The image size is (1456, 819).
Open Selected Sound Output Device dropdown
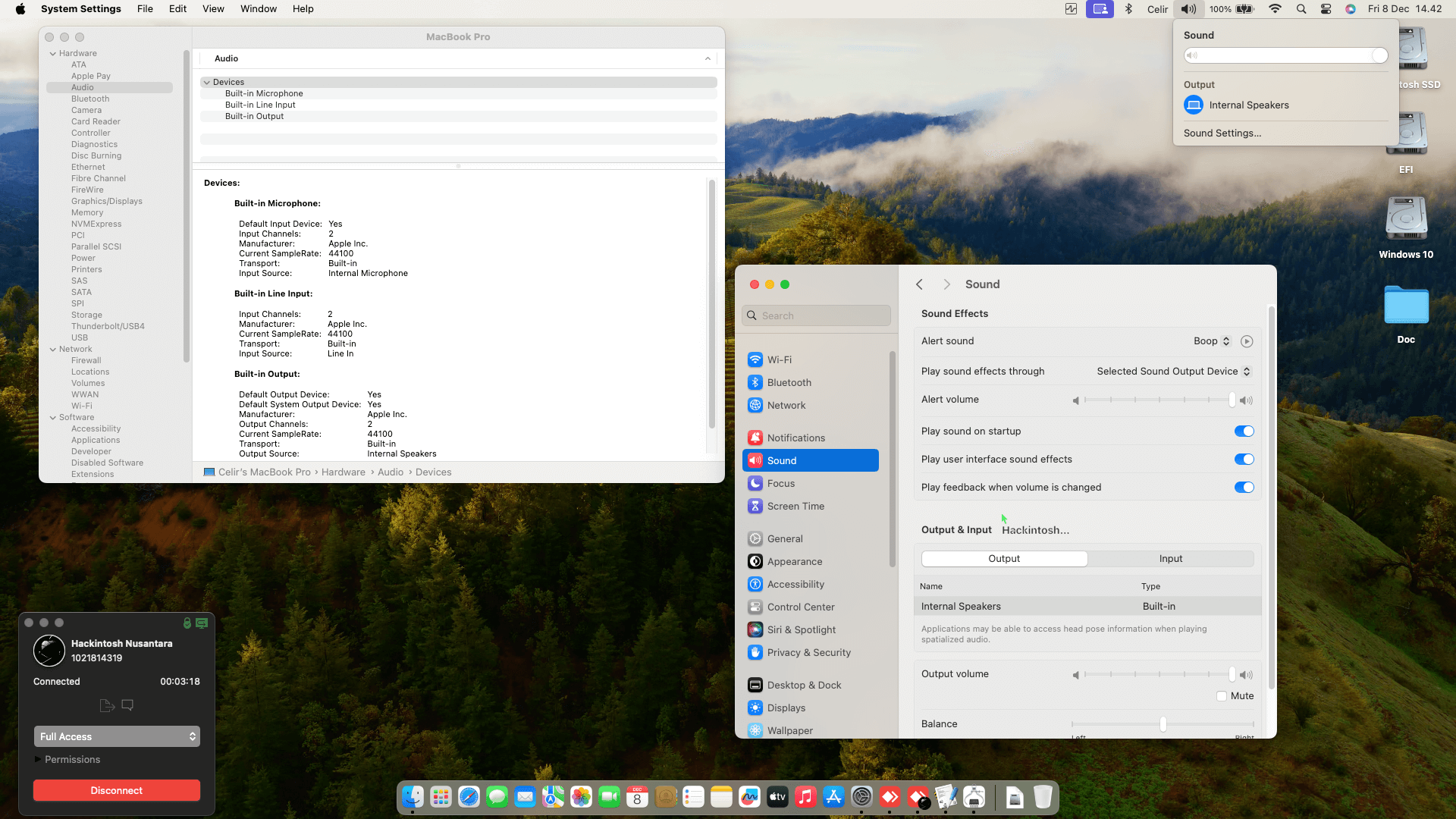pos(1173,372)
